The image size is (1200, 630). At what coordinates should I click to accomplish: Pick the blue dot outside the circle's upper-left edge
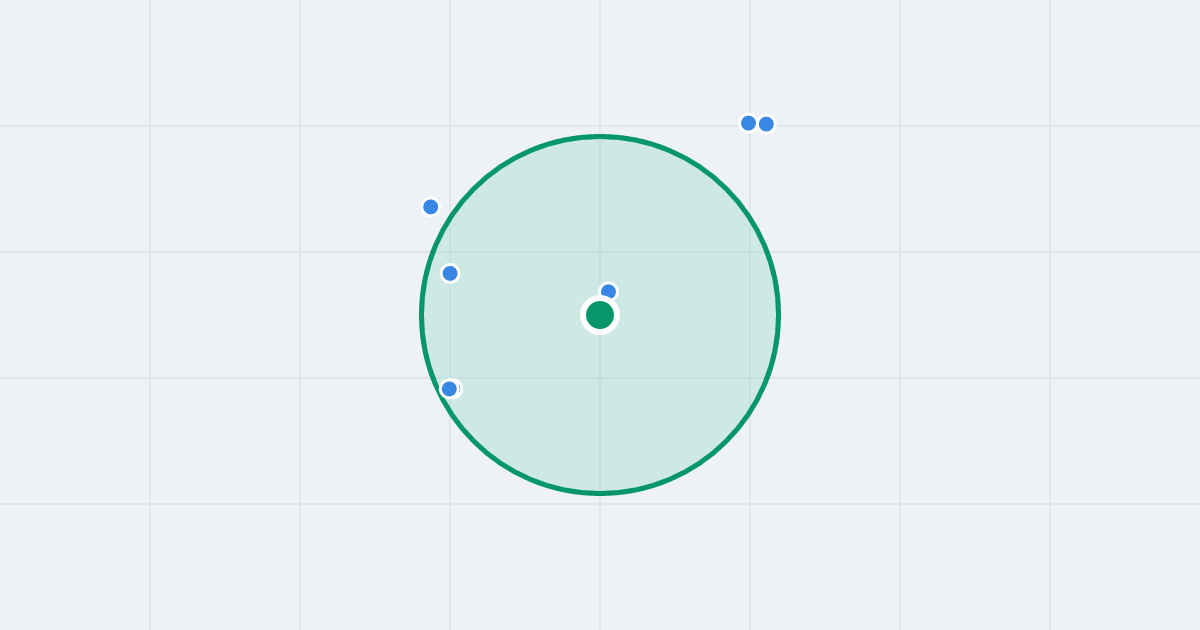431,207
